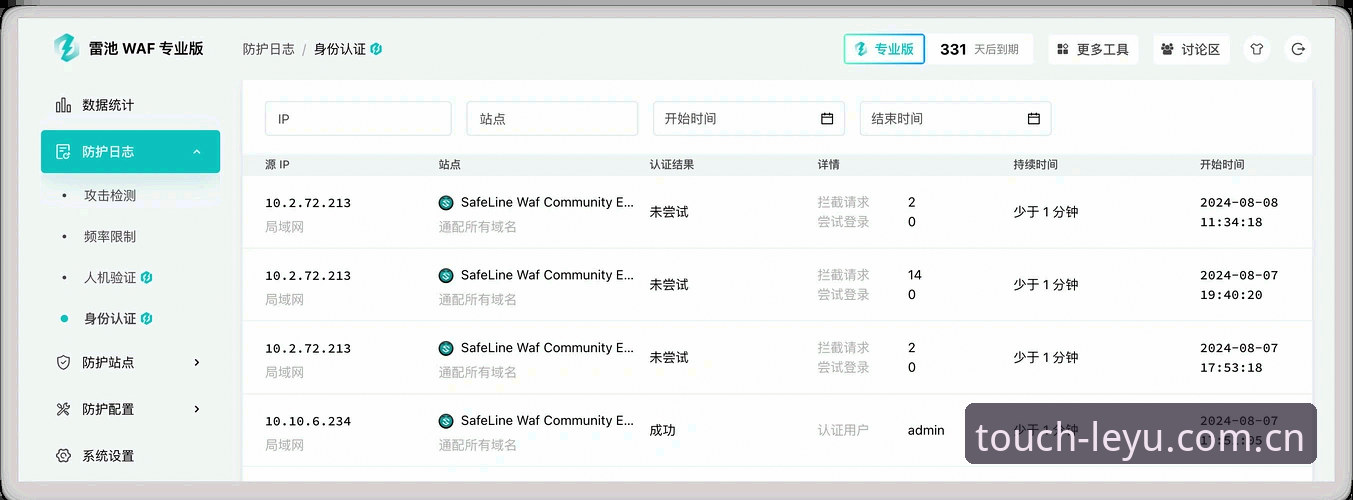Click calendar icon in 开始时间 field

(x=827, y=118)
